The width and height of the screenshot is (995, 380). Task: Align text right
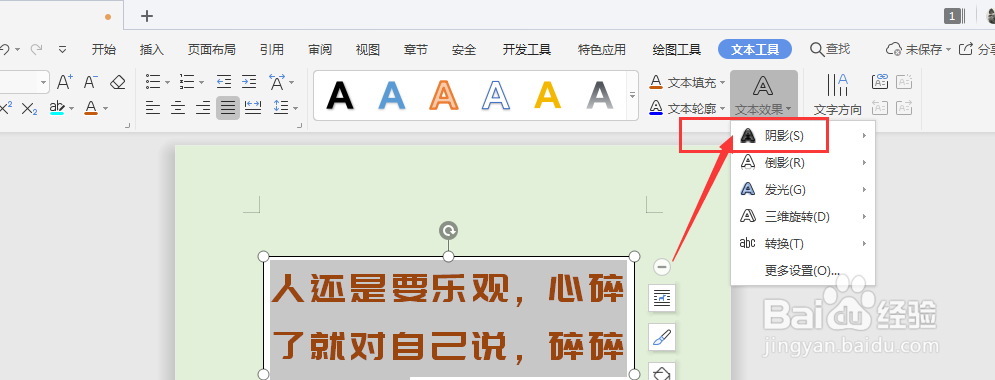[203, 108]
